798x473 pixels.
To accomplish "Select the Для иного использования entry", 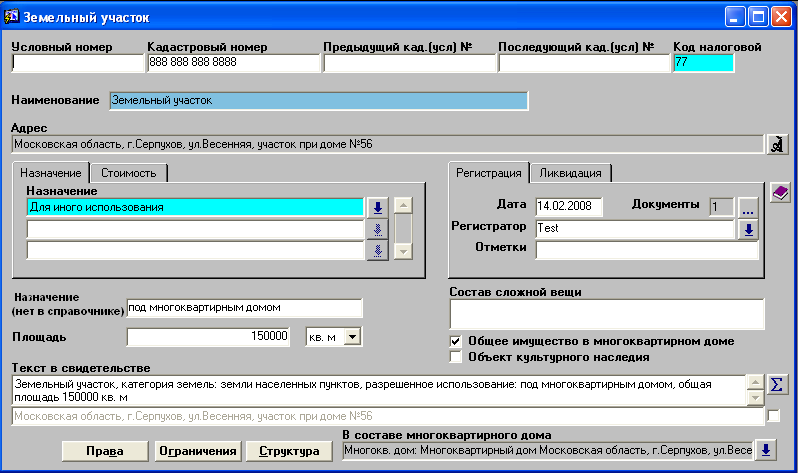I will 196,207.
